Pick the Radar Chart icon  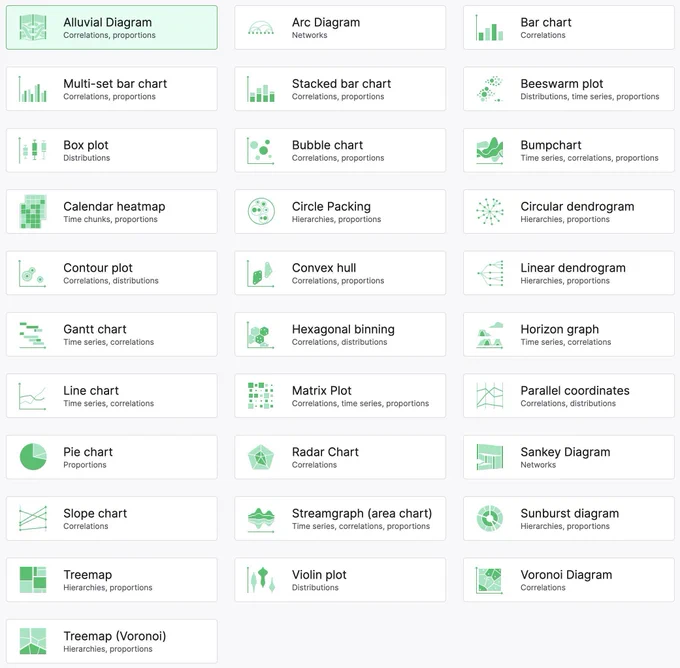click(x=261, y=457)
